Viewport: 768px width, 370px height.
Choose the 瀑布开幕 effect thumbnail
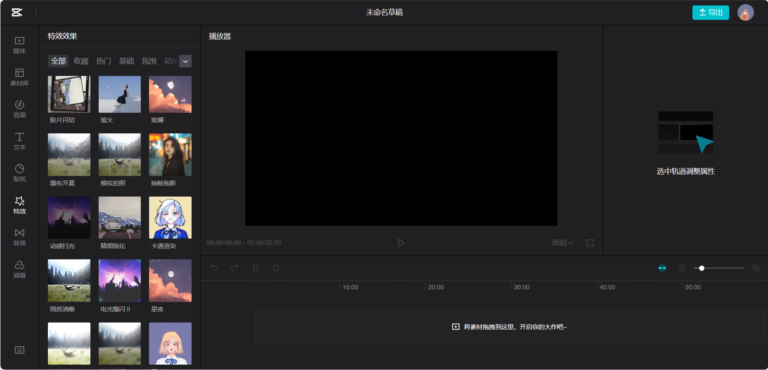tap(69, 155)
